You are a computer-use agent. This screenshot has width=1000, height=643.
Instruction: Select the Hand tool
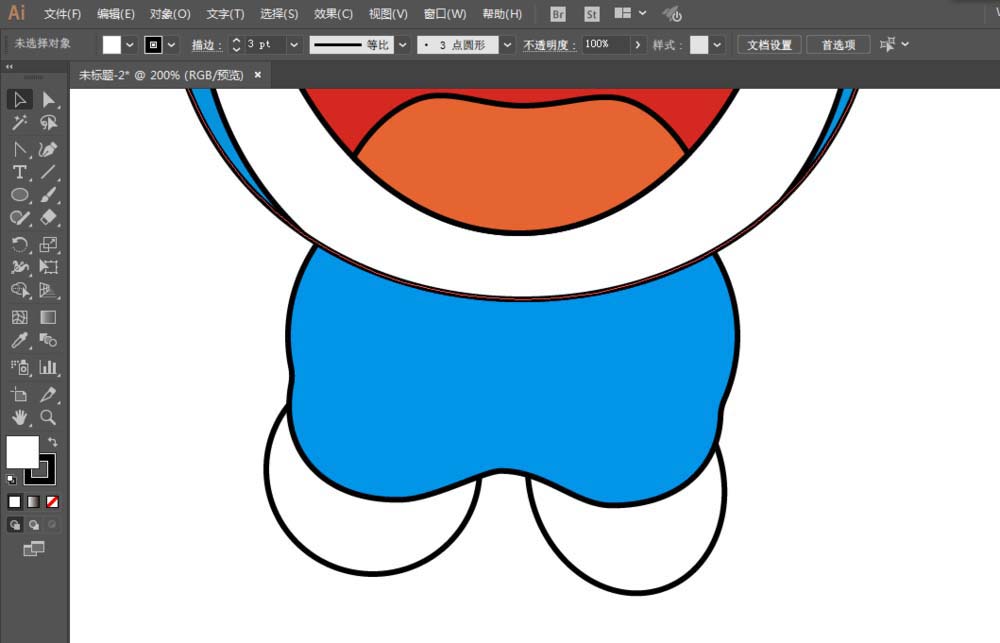[x=20, y=417]
